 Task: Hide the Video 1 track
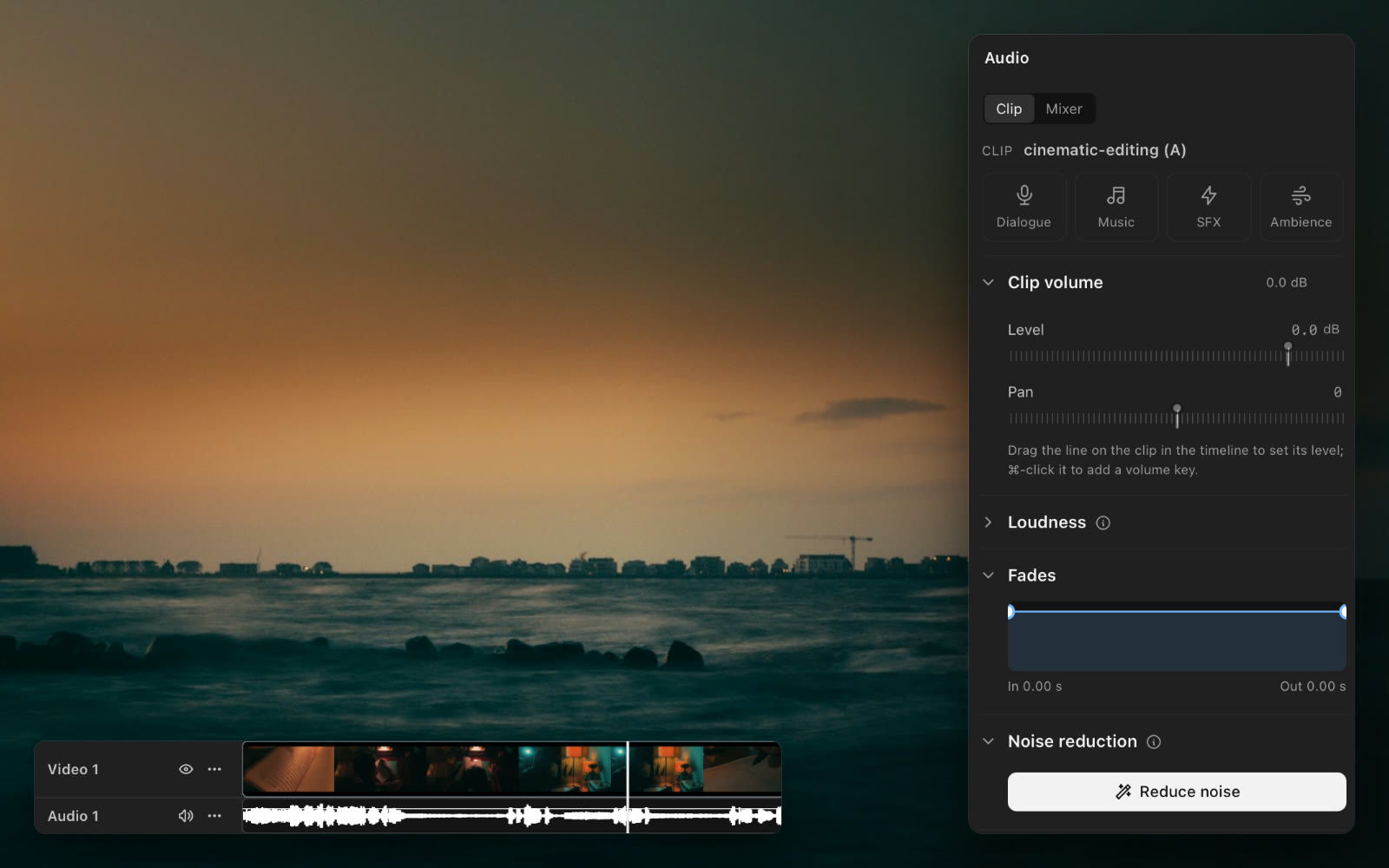click(x=186, y=769)
